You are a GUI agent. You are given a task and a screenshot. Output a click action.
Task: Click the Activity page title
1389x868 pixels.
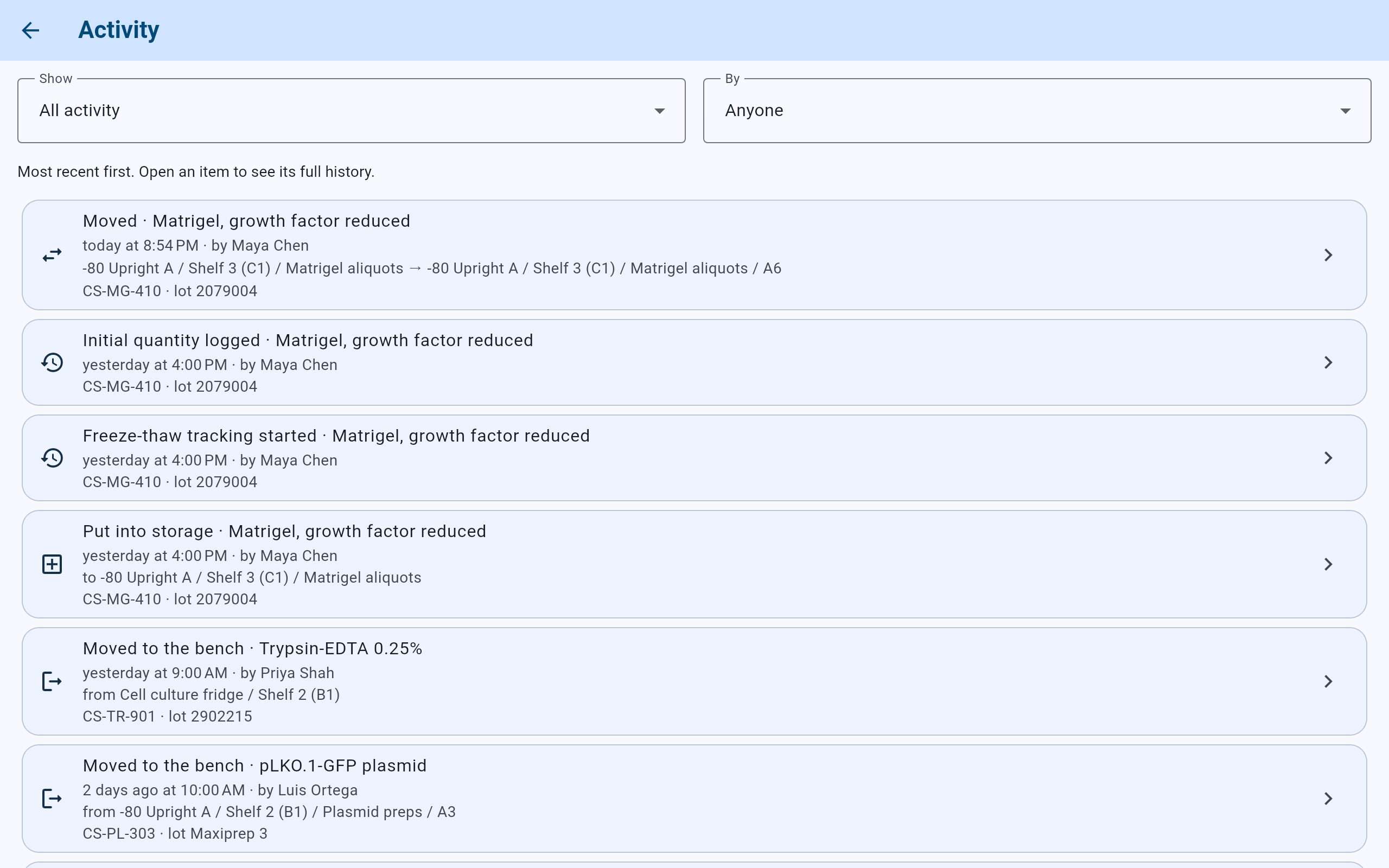[119, 30]
